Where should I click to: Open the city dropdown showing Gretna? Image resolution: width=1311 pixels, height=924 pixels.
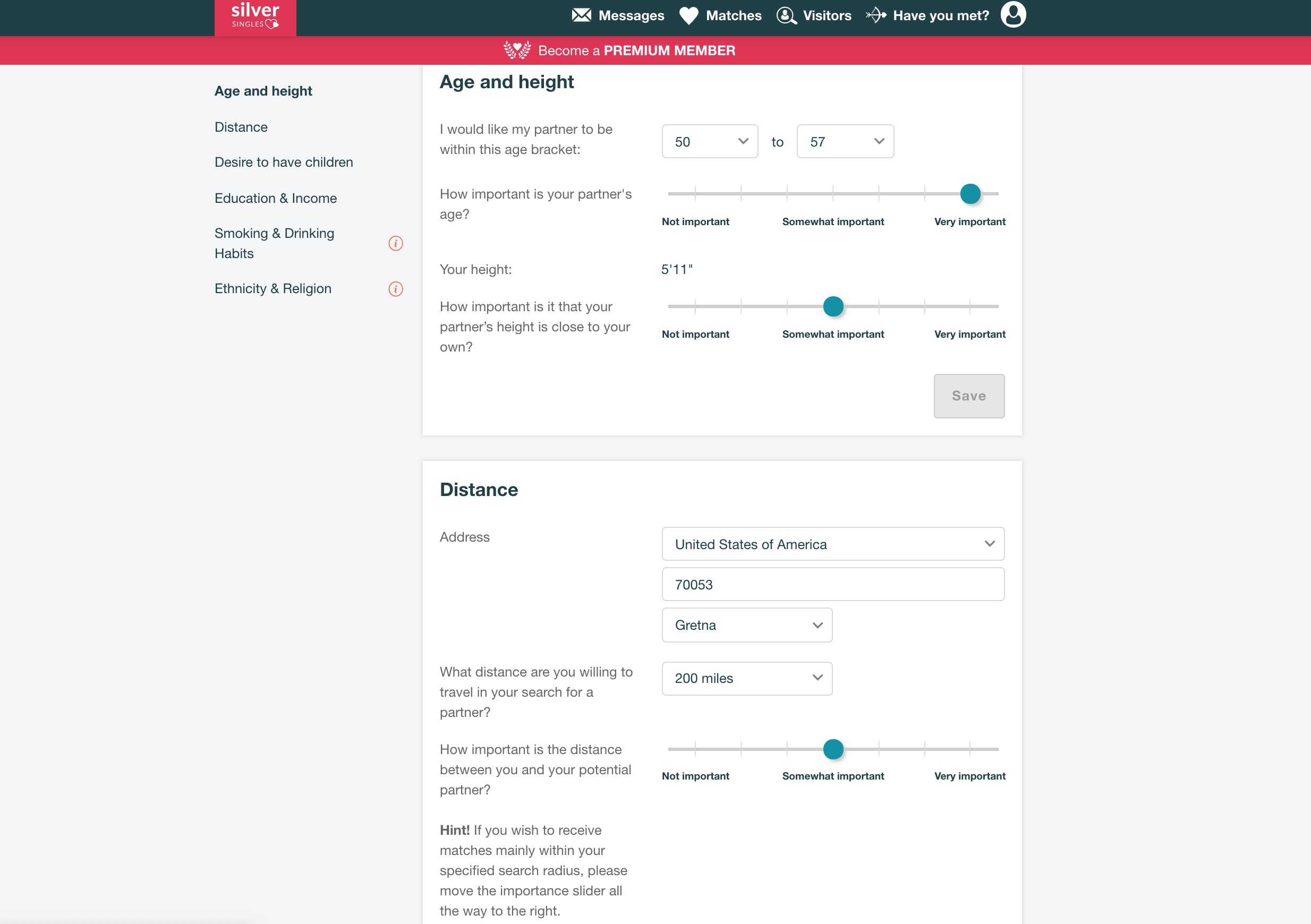pyautogui.click(x=747, y=625)
